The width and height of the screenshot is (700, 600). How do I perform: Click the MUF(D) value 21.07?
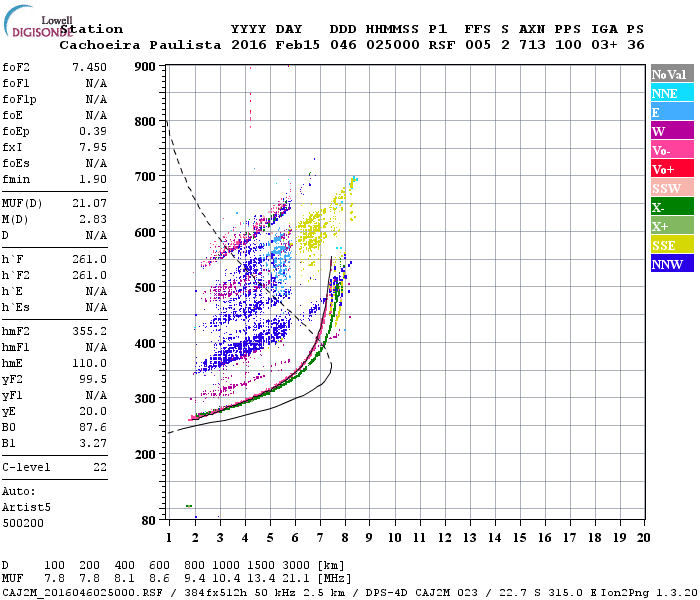click(89, 203)
